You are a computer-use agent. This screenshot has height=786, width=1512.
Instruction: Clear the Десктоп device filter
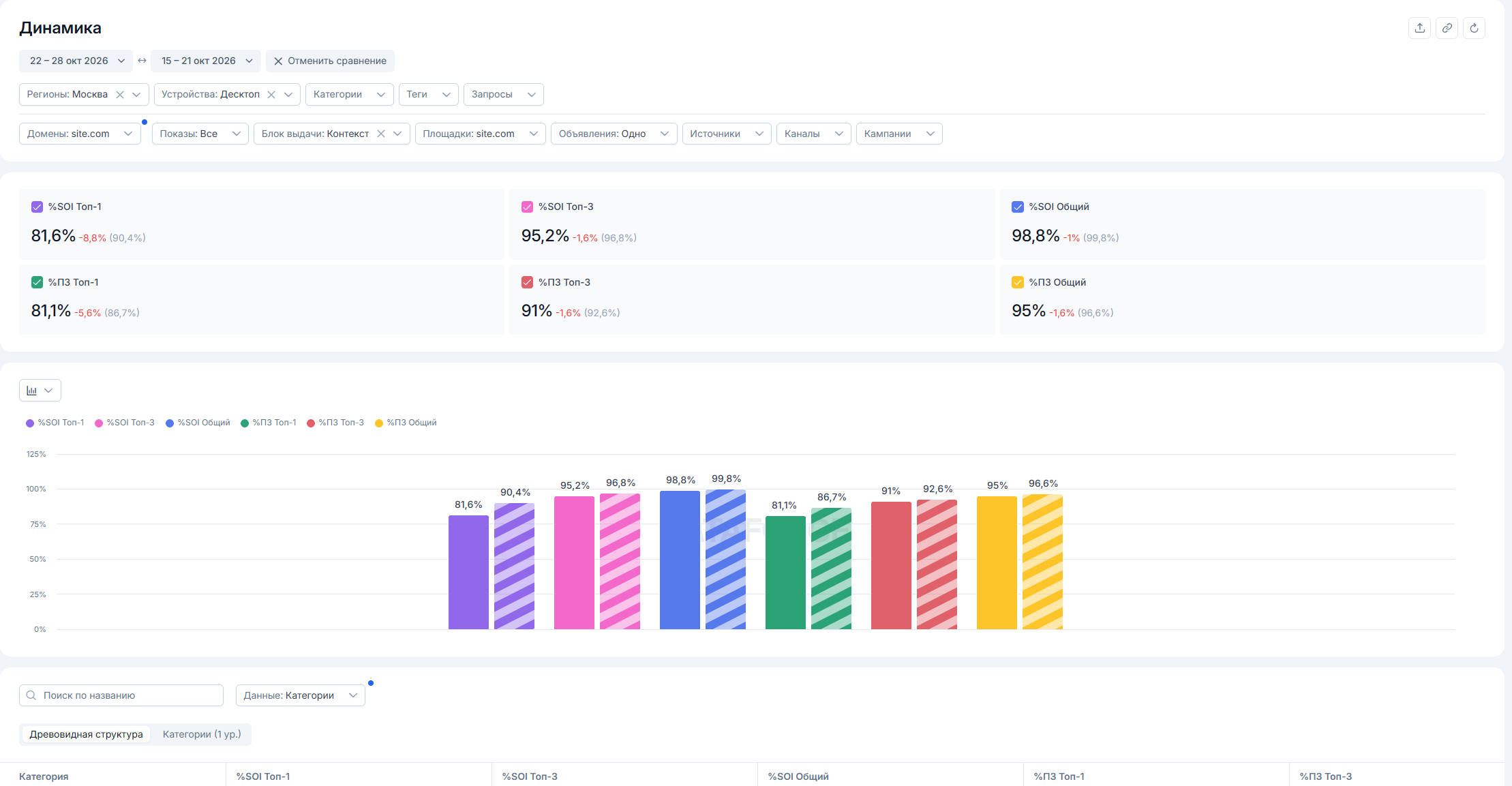coord(271,95)
